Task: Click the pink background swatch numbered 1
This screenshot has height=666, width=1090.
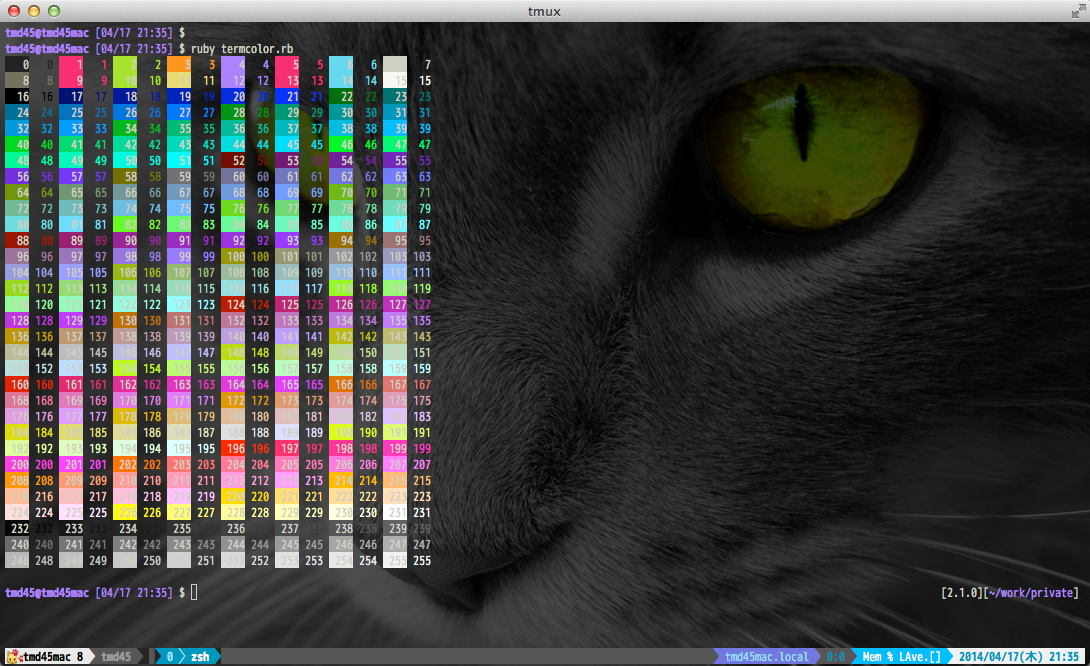Action: (70, 65)
